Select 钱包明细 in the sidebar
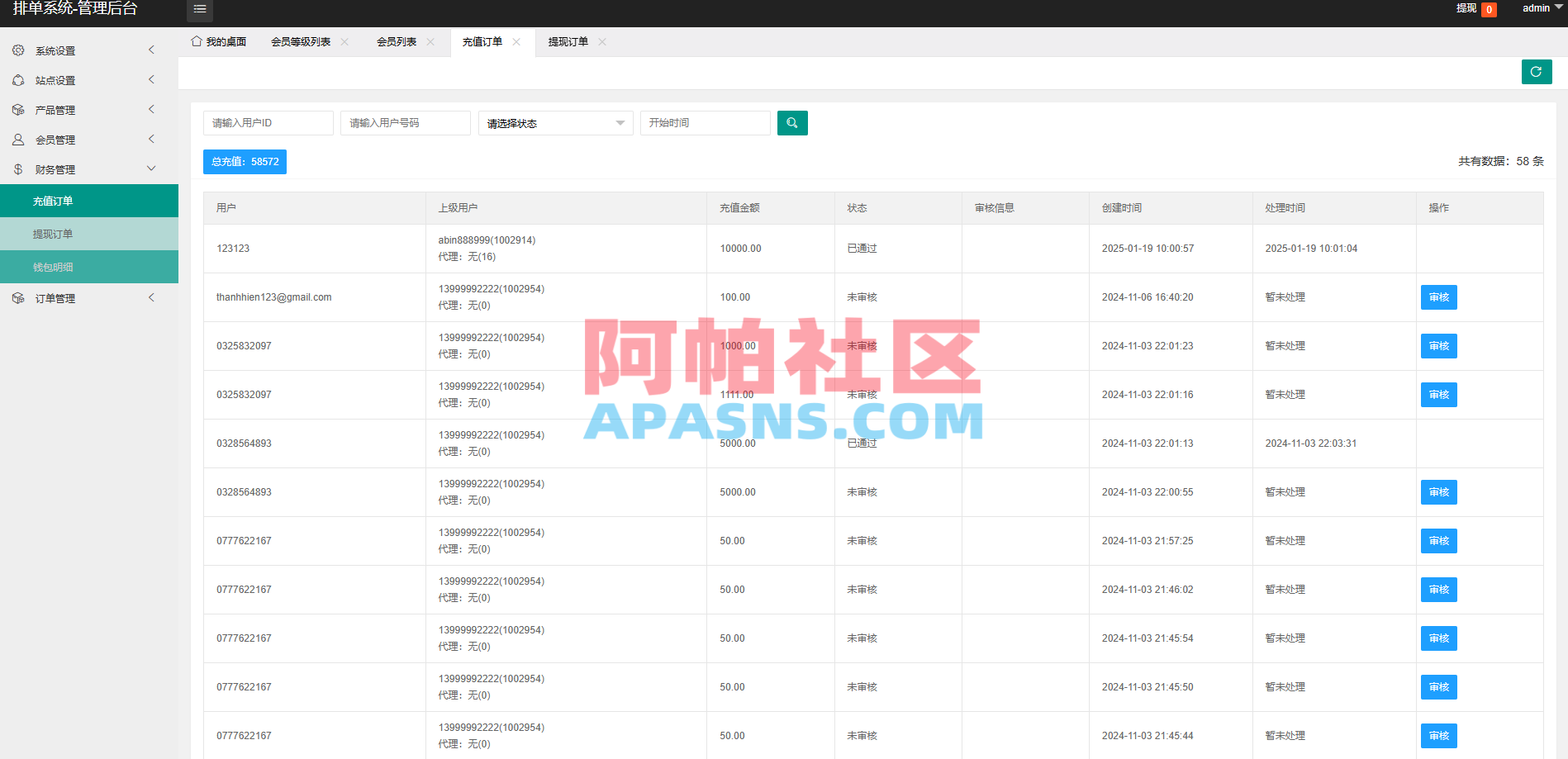The width and height of the screenshot is (1568, 759). (54, 266)
